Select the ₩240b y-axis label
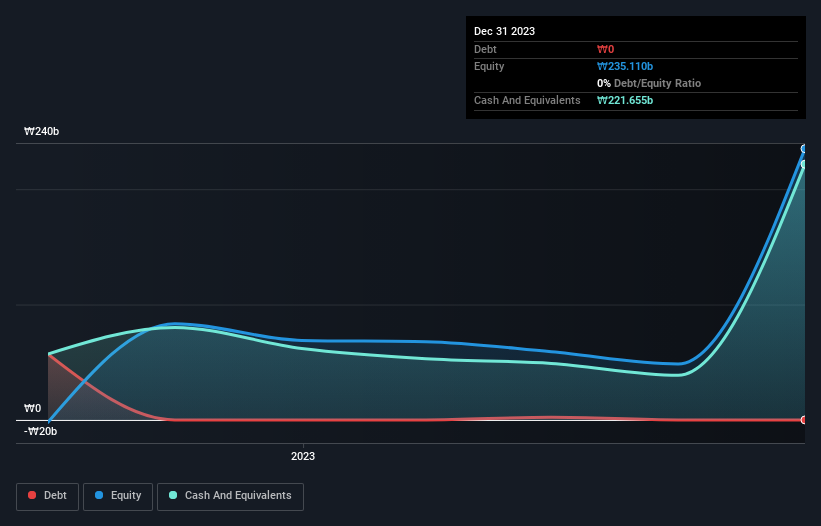The height and width of the screenshot is (526, 821). click(41, 131)
